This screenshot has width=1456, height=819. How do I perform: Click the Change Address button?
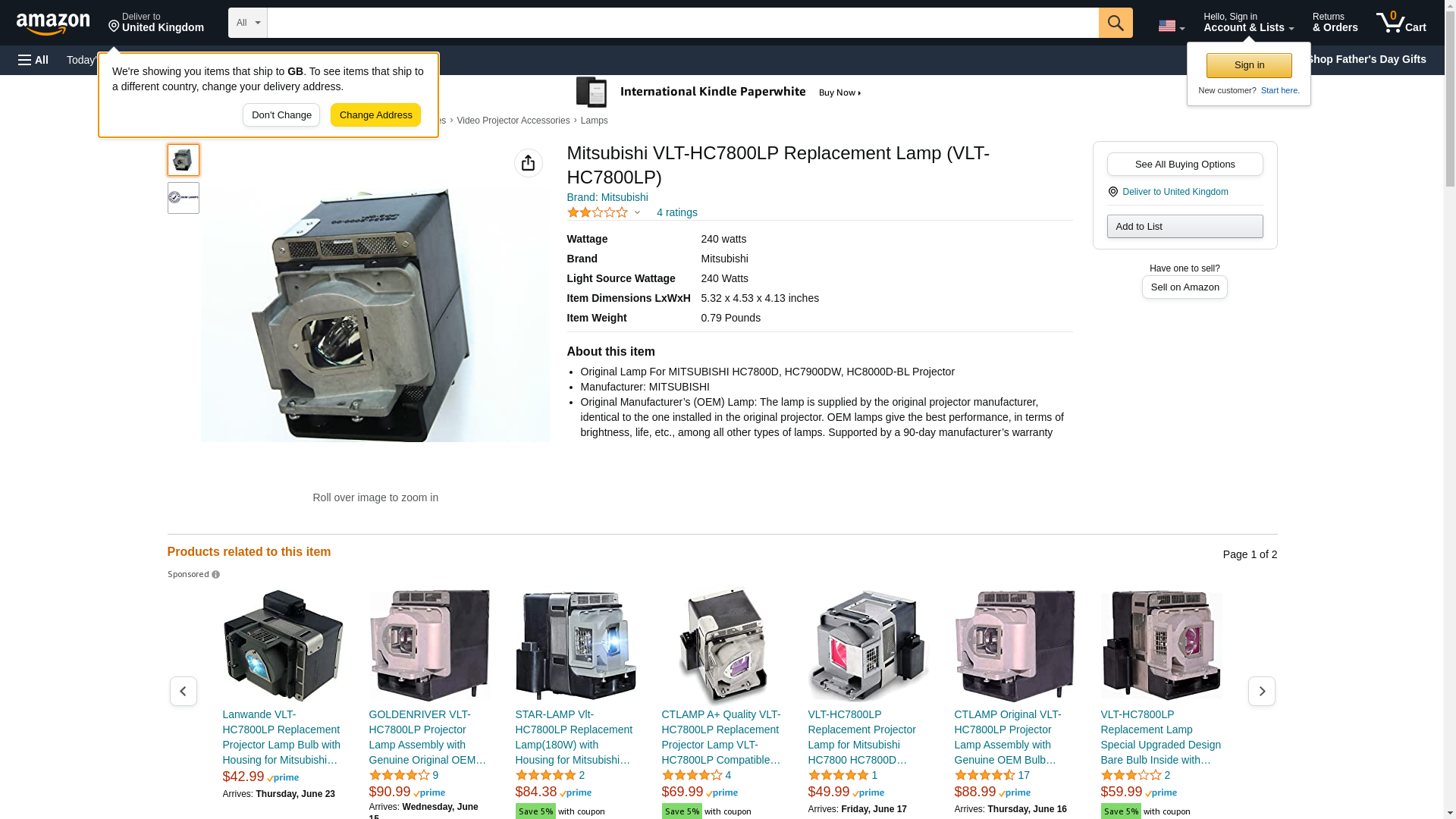(x=375, y=115)
